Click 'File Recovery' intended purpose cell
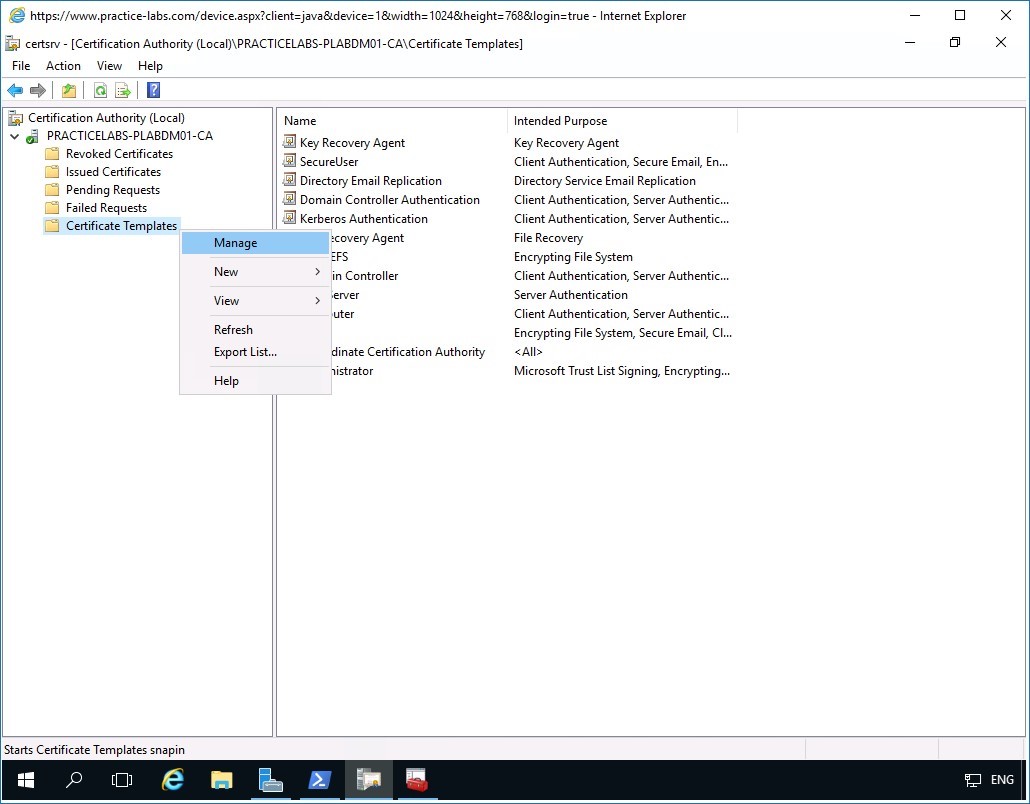 click(549, 238)
